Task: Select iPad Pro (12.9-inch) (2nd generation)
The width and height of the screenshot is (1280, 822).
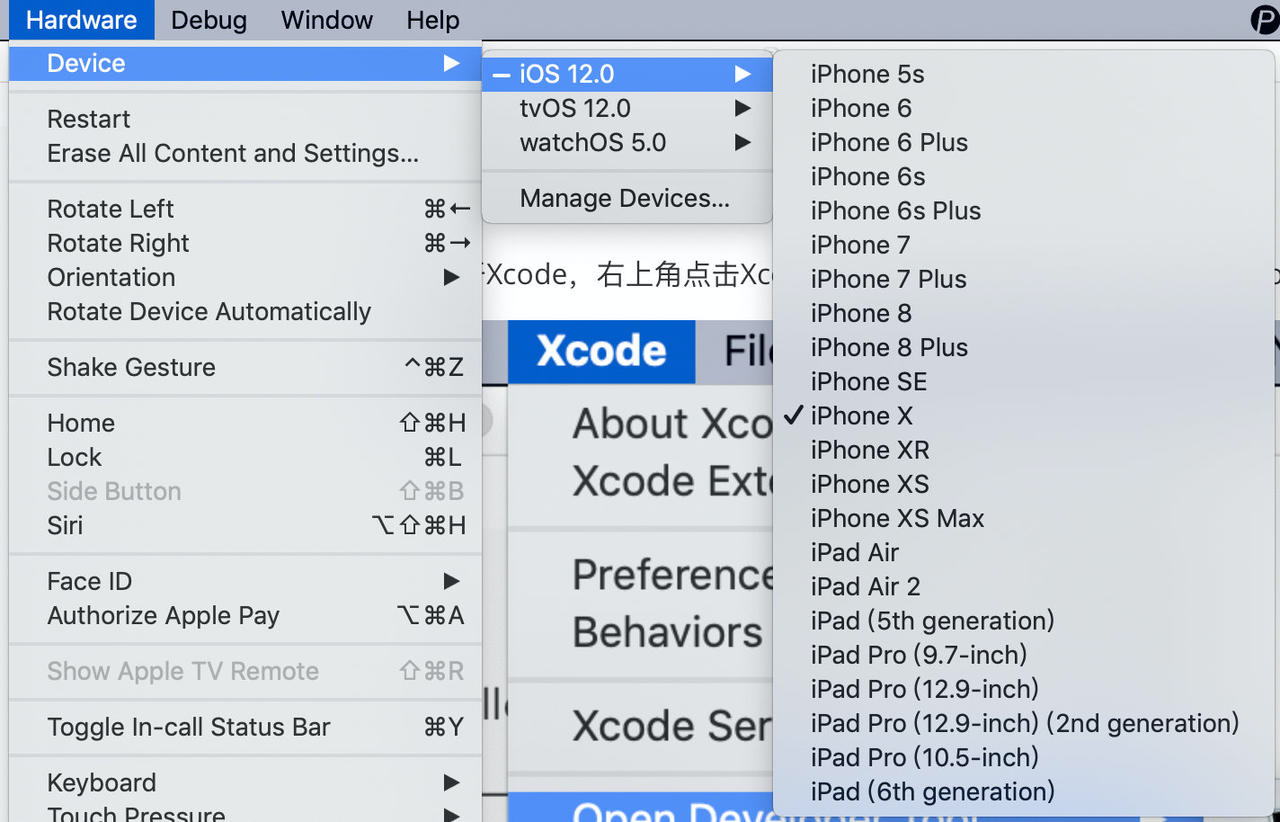Action: [x=1024, y=723]
